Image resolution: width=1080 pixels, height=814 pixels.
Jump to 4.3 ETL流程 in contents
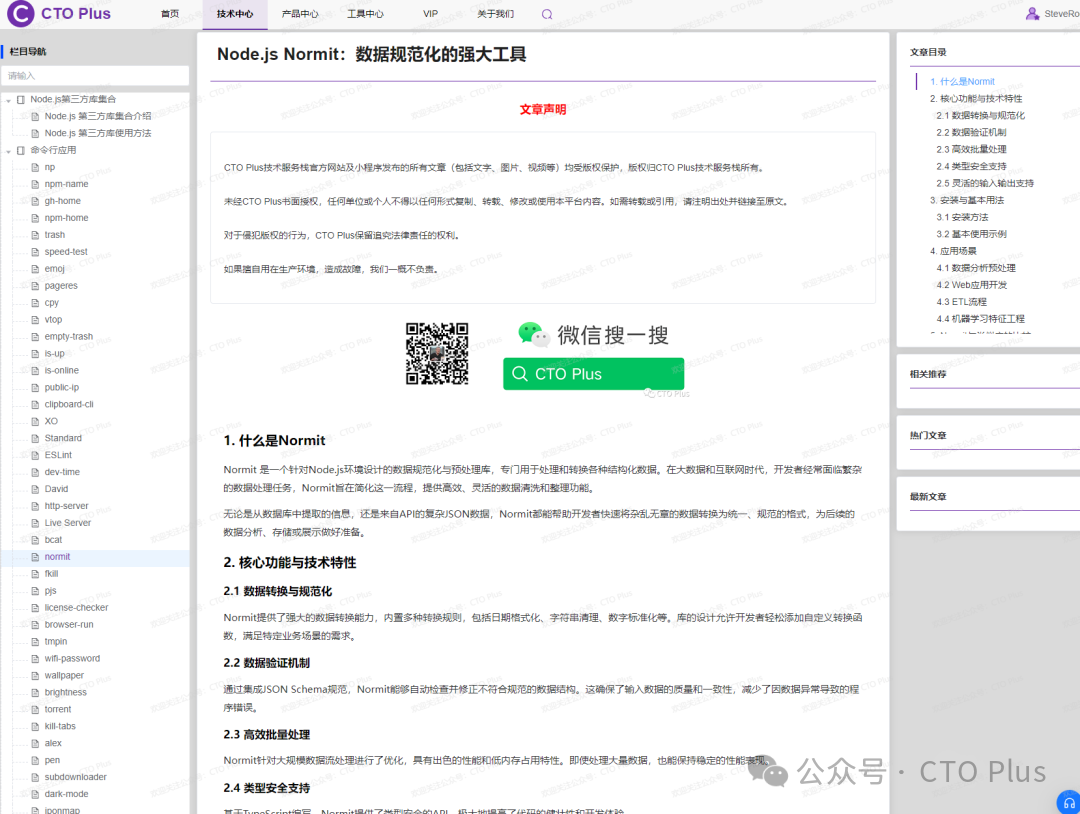pyautogui.click(x=962, y=302)
